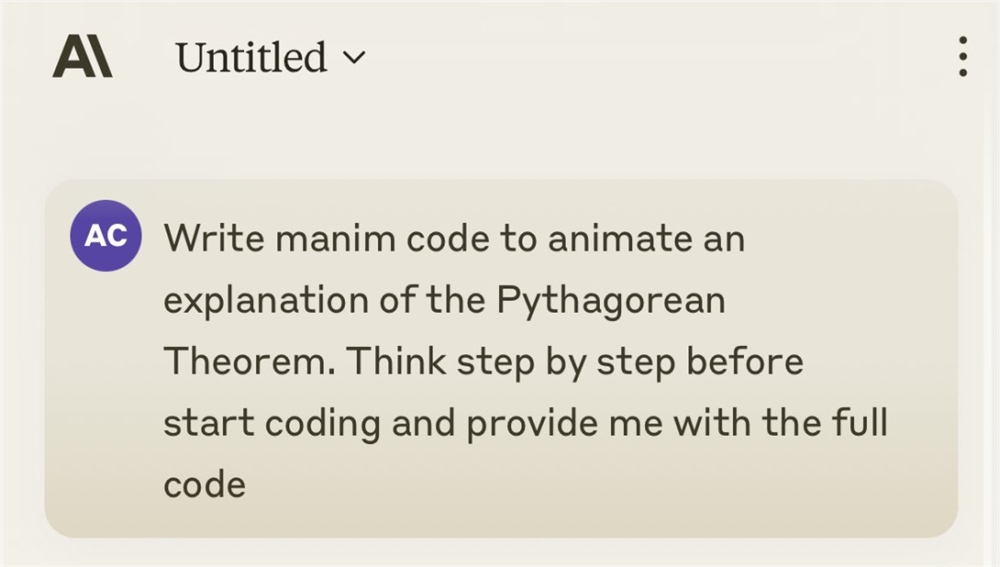
Task: Click the word 'Theorem' in the message
Action: [248, 361]
